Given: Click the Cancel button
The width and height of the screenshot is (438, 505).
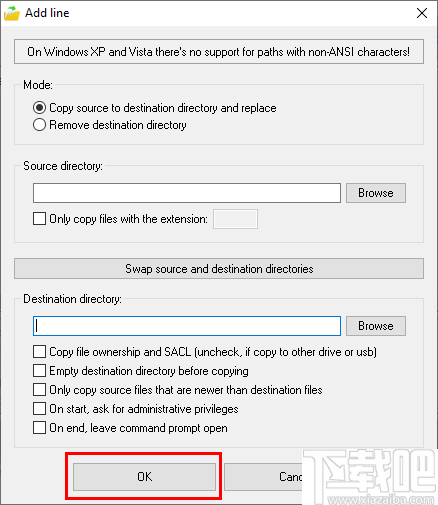Looking at the screenshot, I should [263, 476].
